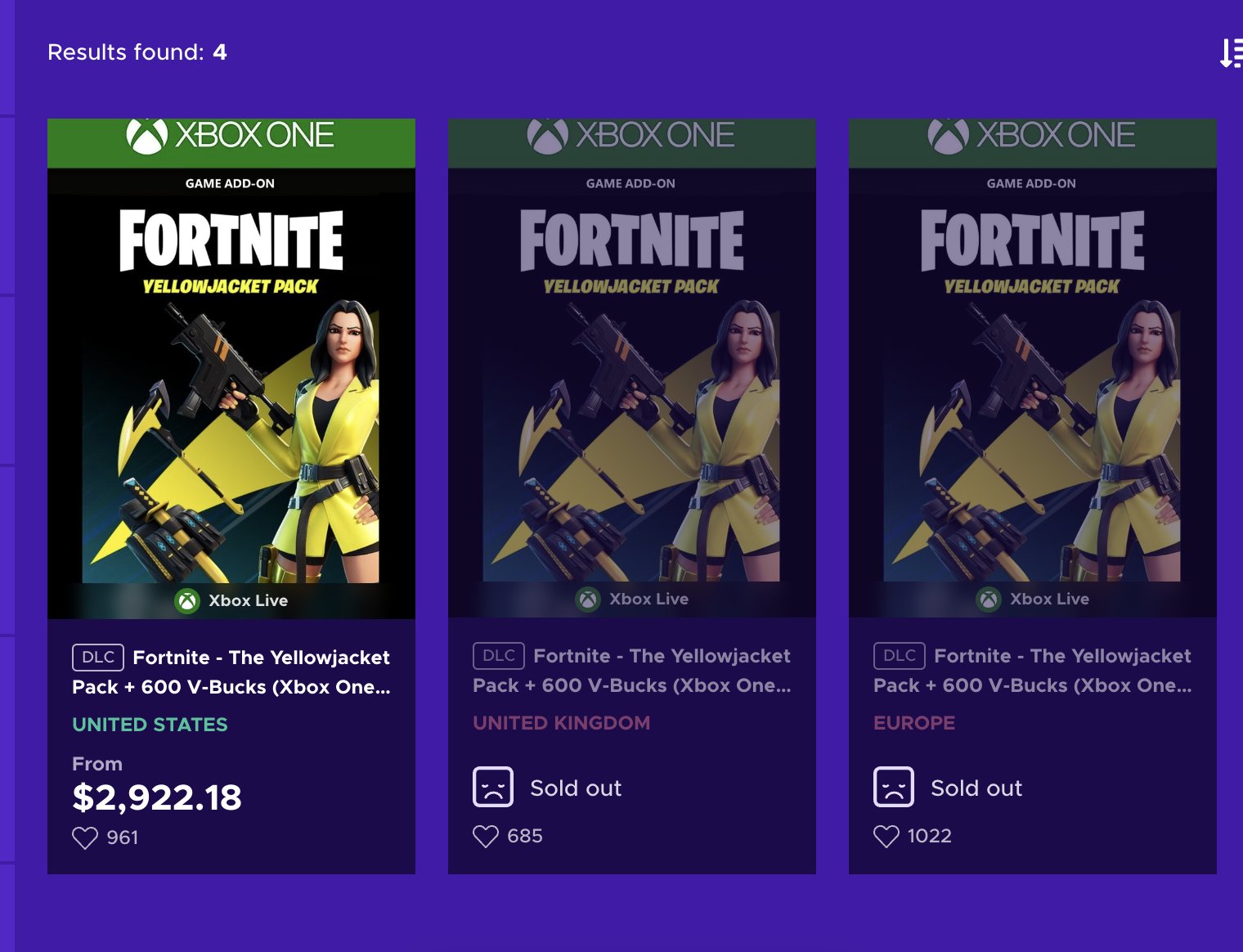This screenshot has width=1243, height=952.
Task: Open the United States Yellowjacket Pack cover image
Action: [x=231, y=368]
